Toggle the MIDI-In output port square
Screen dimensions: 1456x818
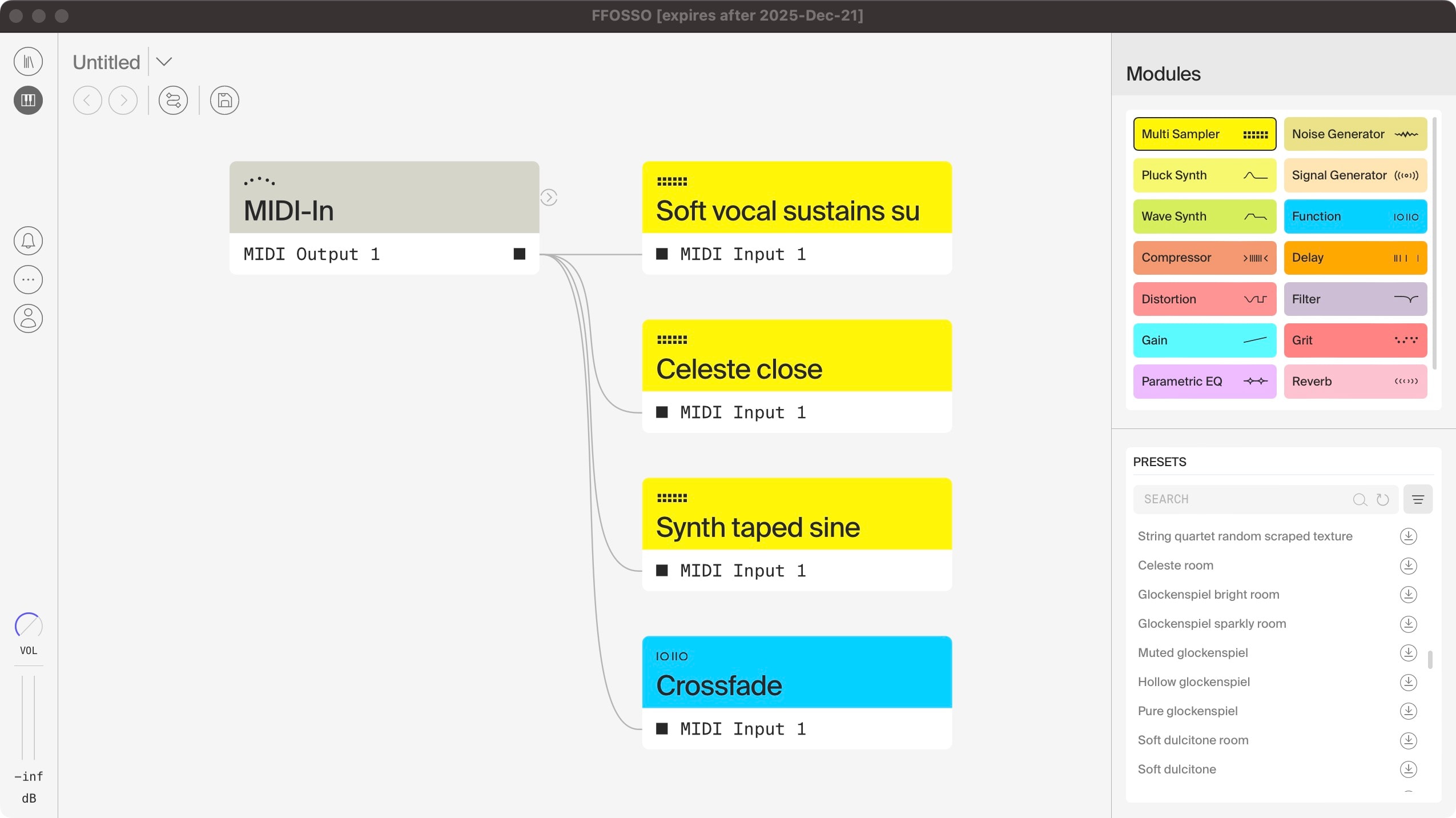pyautogui.click(x=518, y=254)
